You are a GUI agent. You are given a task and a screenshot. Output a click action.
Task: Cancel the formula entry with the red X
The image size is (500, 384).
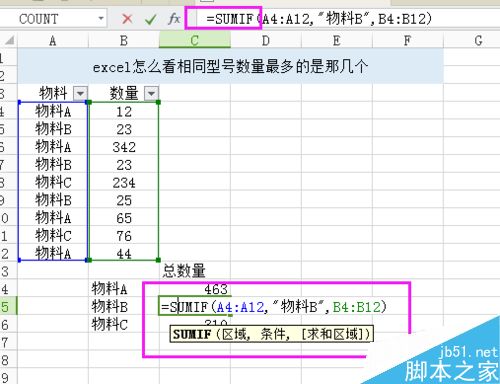[127, 19]
